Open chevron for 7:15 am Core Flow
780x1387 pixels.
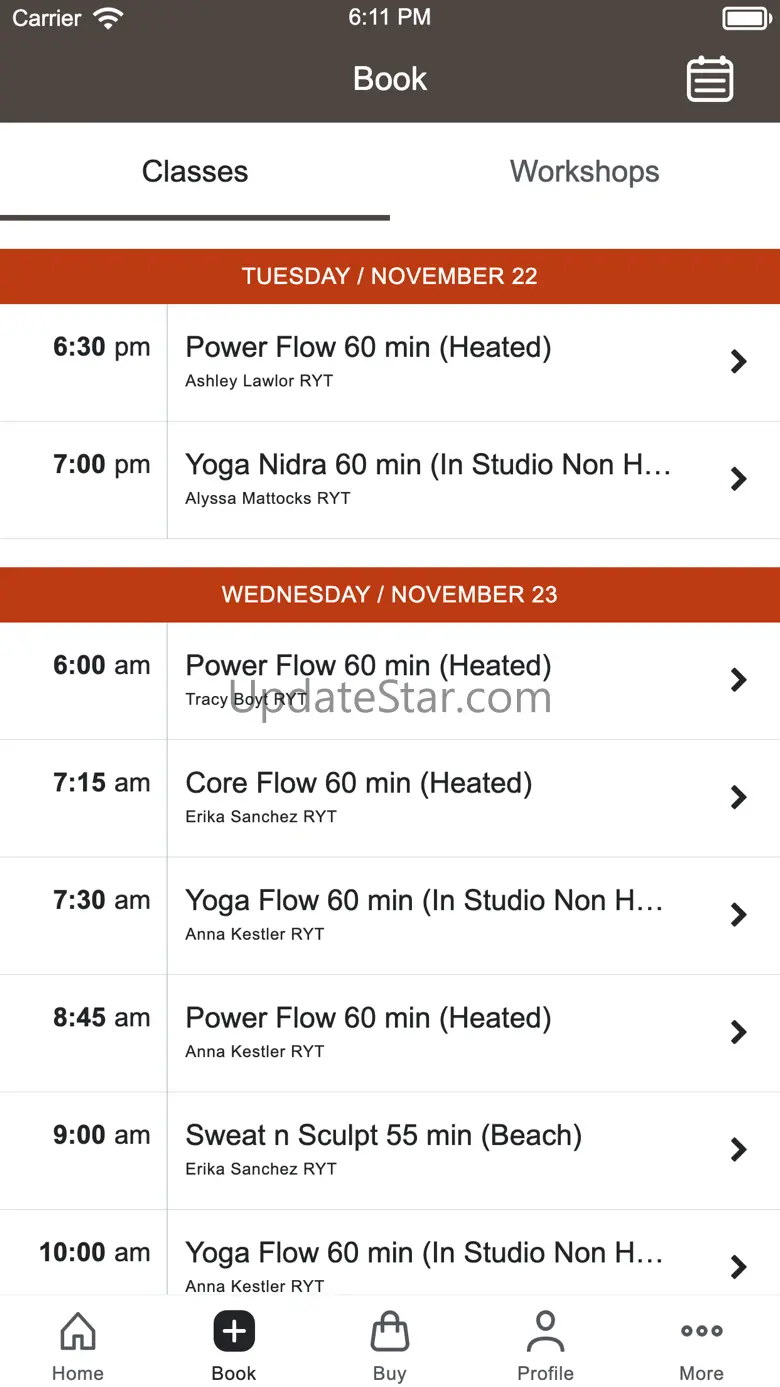pos(738,797)
